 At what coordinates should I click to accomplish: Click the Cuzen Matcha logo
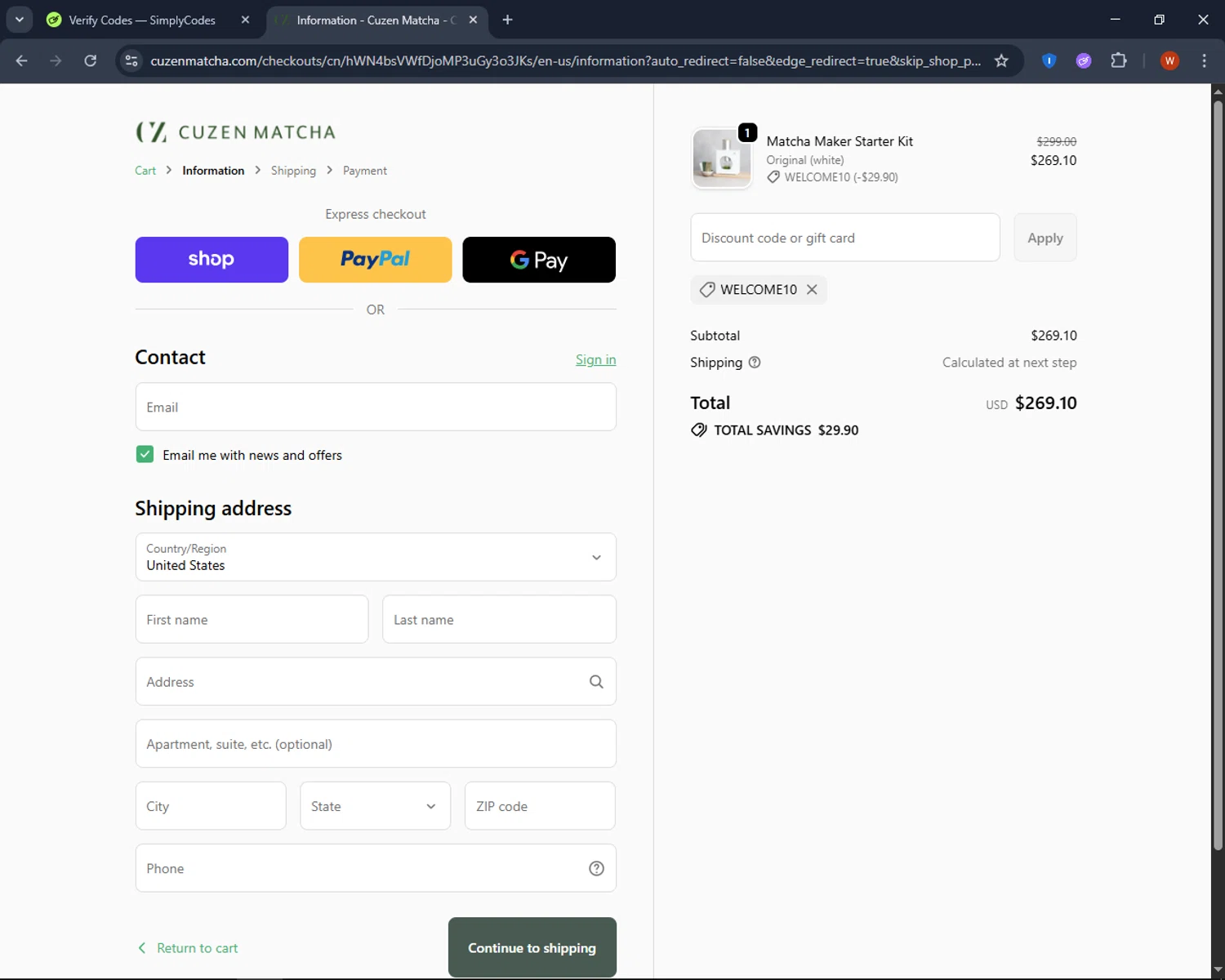235,131
